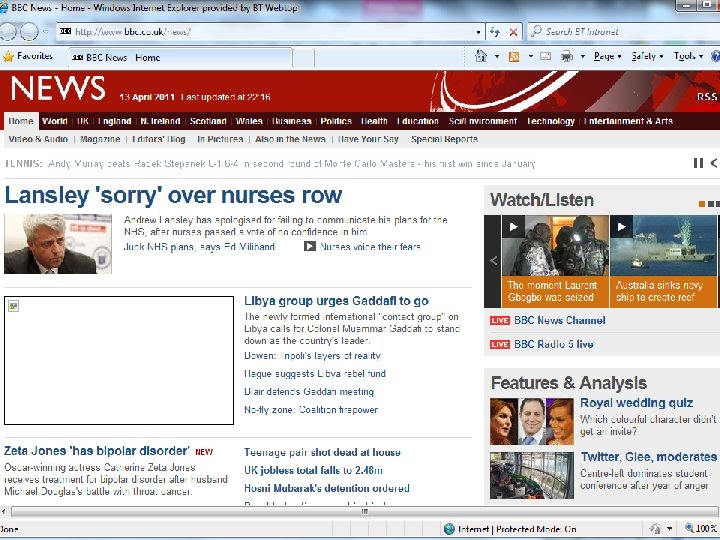Open the World news section
Screen dimensions: 720x540
click(x=54, y=121)
